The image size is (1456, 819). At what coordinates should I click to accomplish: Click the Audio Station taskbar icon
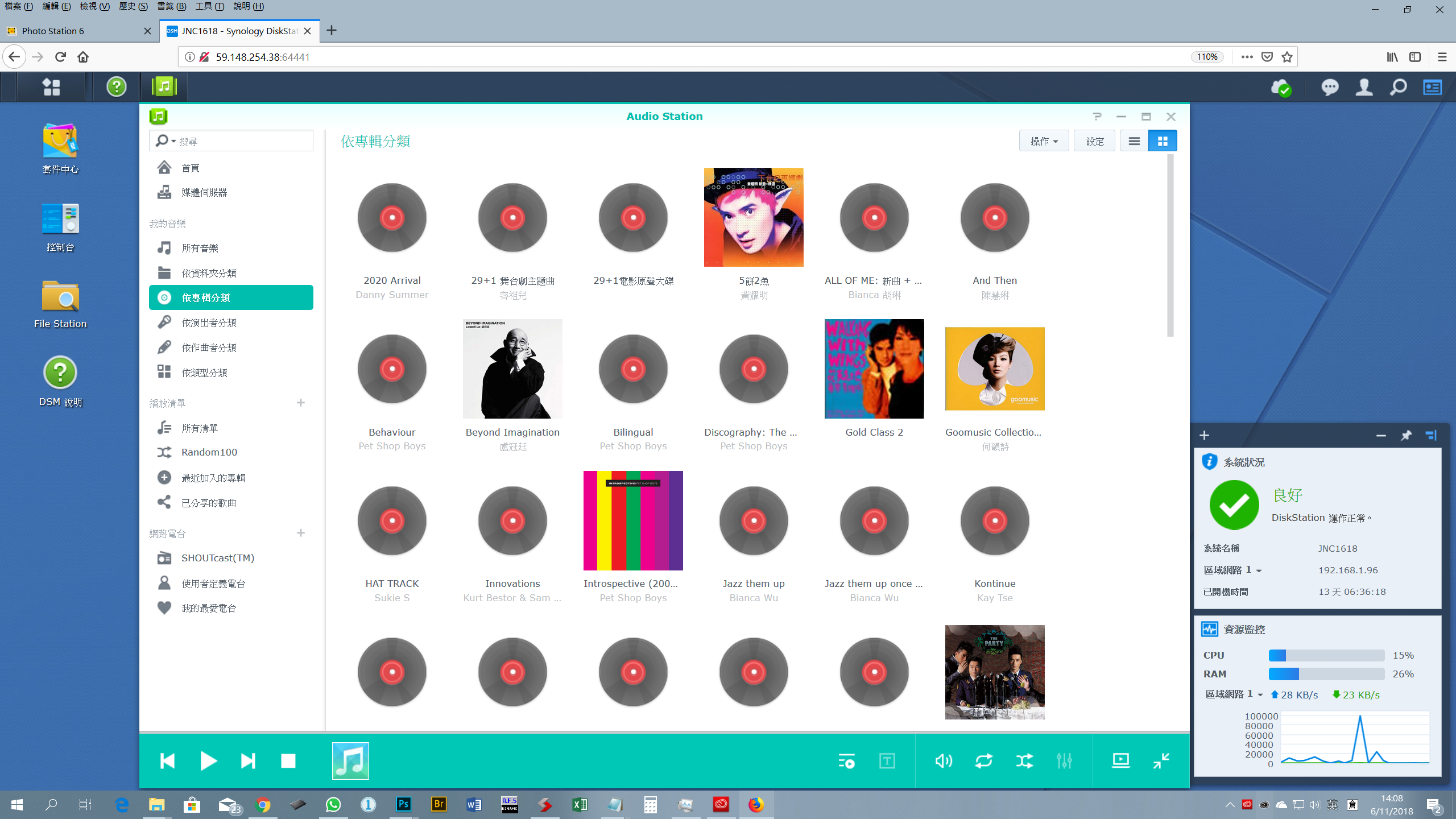(x=164, y=87)
